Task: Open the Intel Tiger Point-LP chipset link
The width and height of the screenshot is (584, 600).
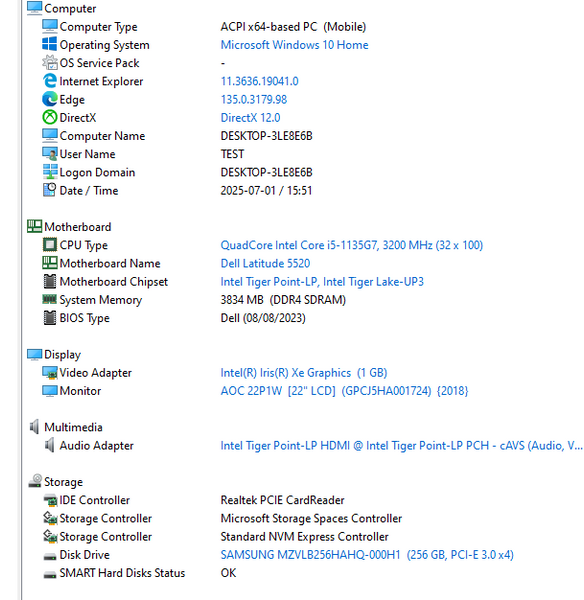Action: pos(322,282)
